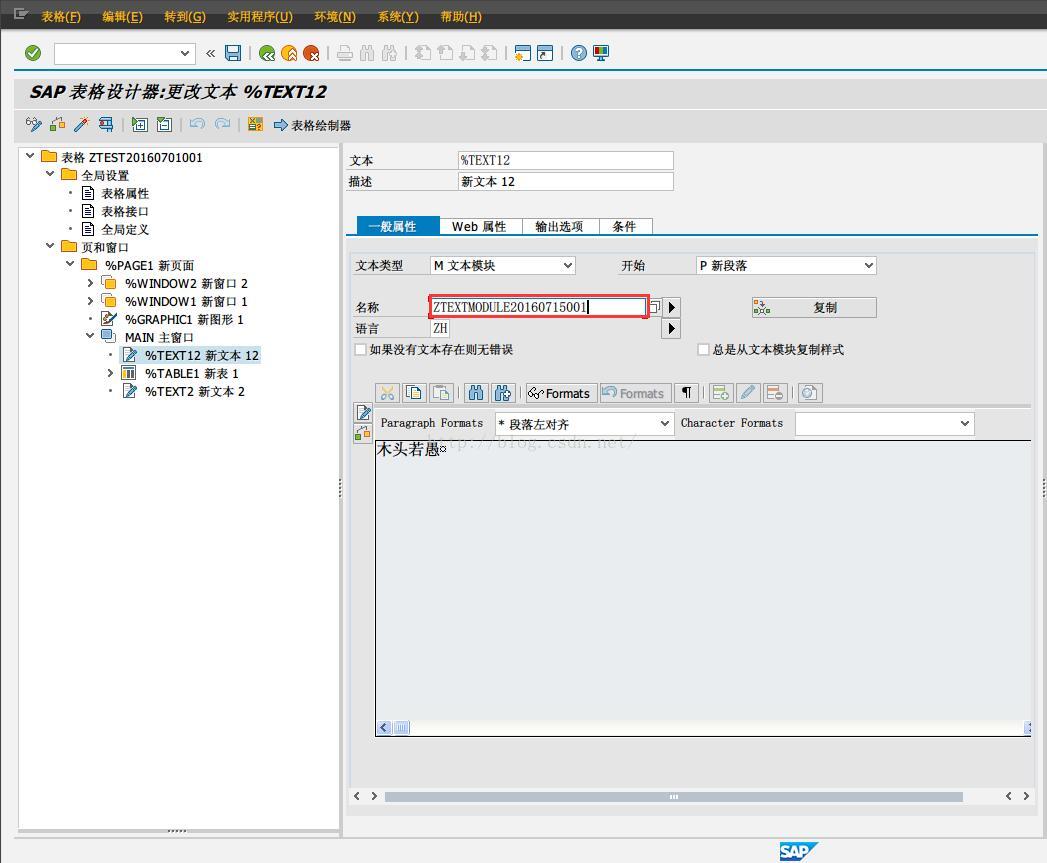Open the command field dropdown
Viewport: 1047px width, 863px height.
click(x=185, y=53)
